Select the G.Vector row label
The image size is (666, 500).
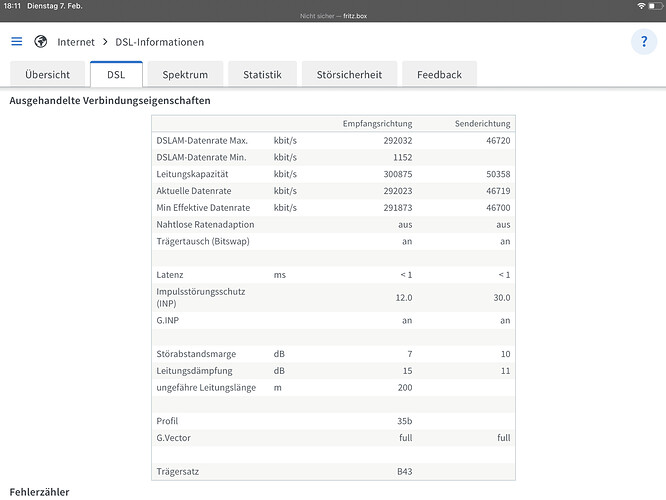coord(173,438)
